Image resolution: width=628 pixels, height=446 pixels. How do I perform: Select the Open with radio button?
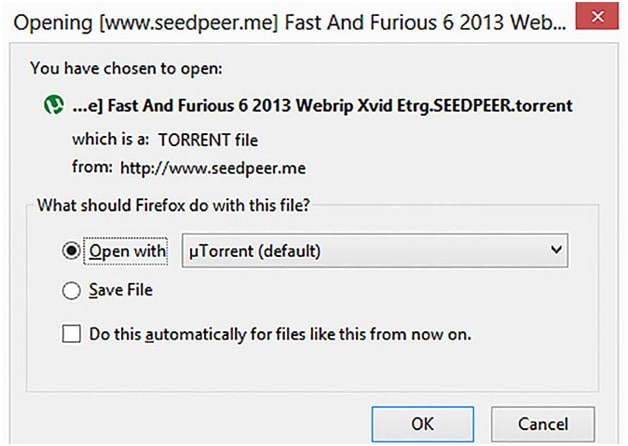71,251
